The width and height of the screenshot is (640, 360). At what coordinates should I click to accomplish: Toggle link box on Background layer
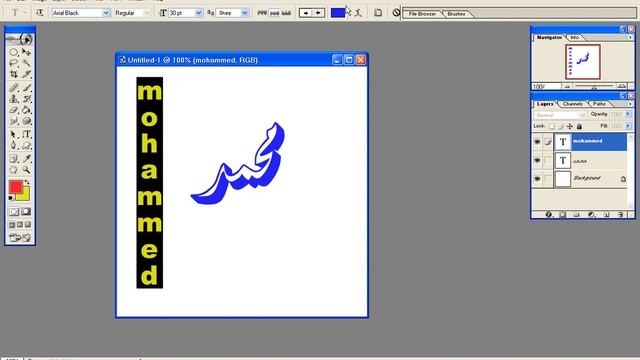tap(548, 179)
